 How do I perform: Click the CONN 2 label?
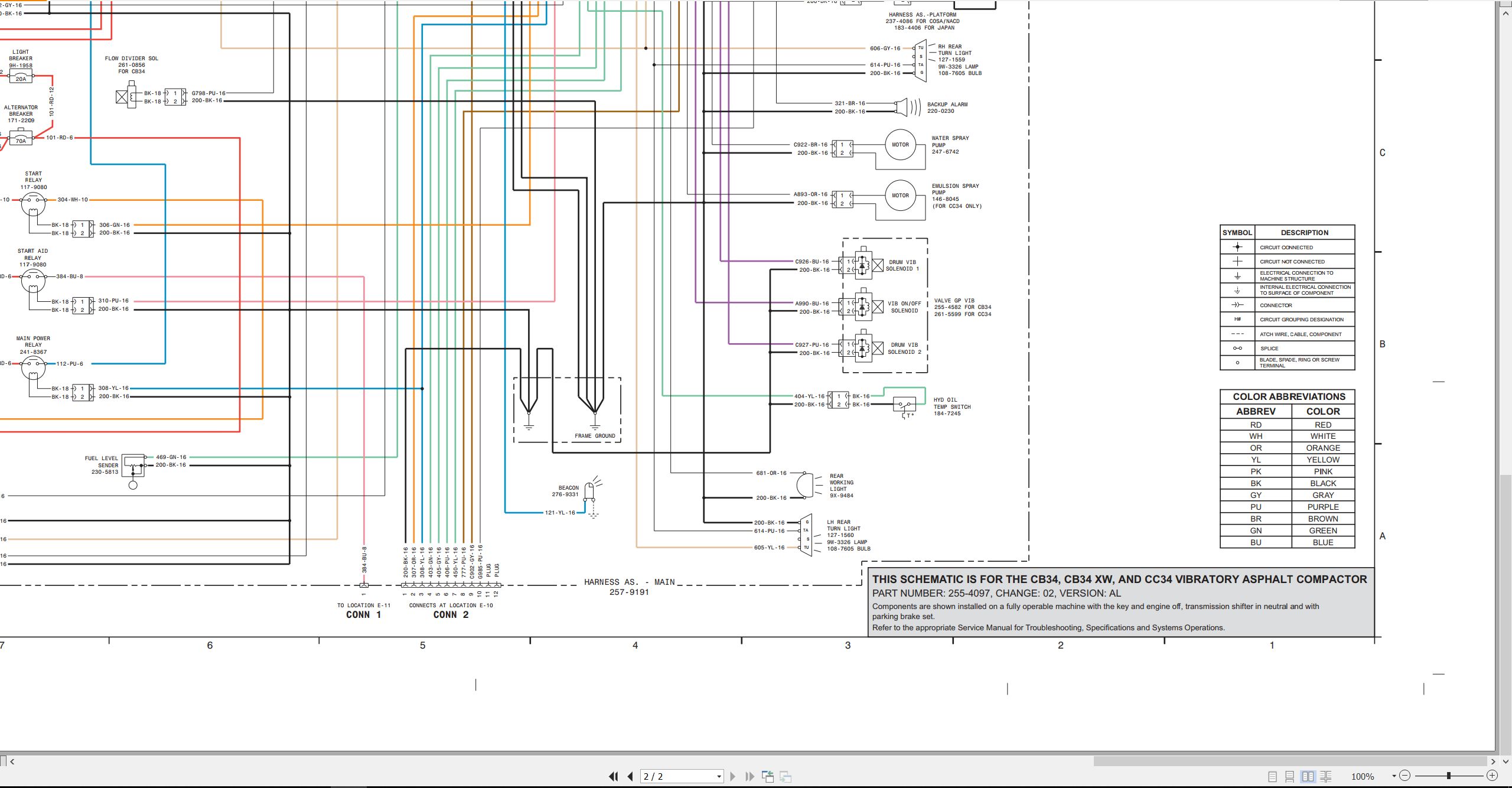click(x=451, y=615)
